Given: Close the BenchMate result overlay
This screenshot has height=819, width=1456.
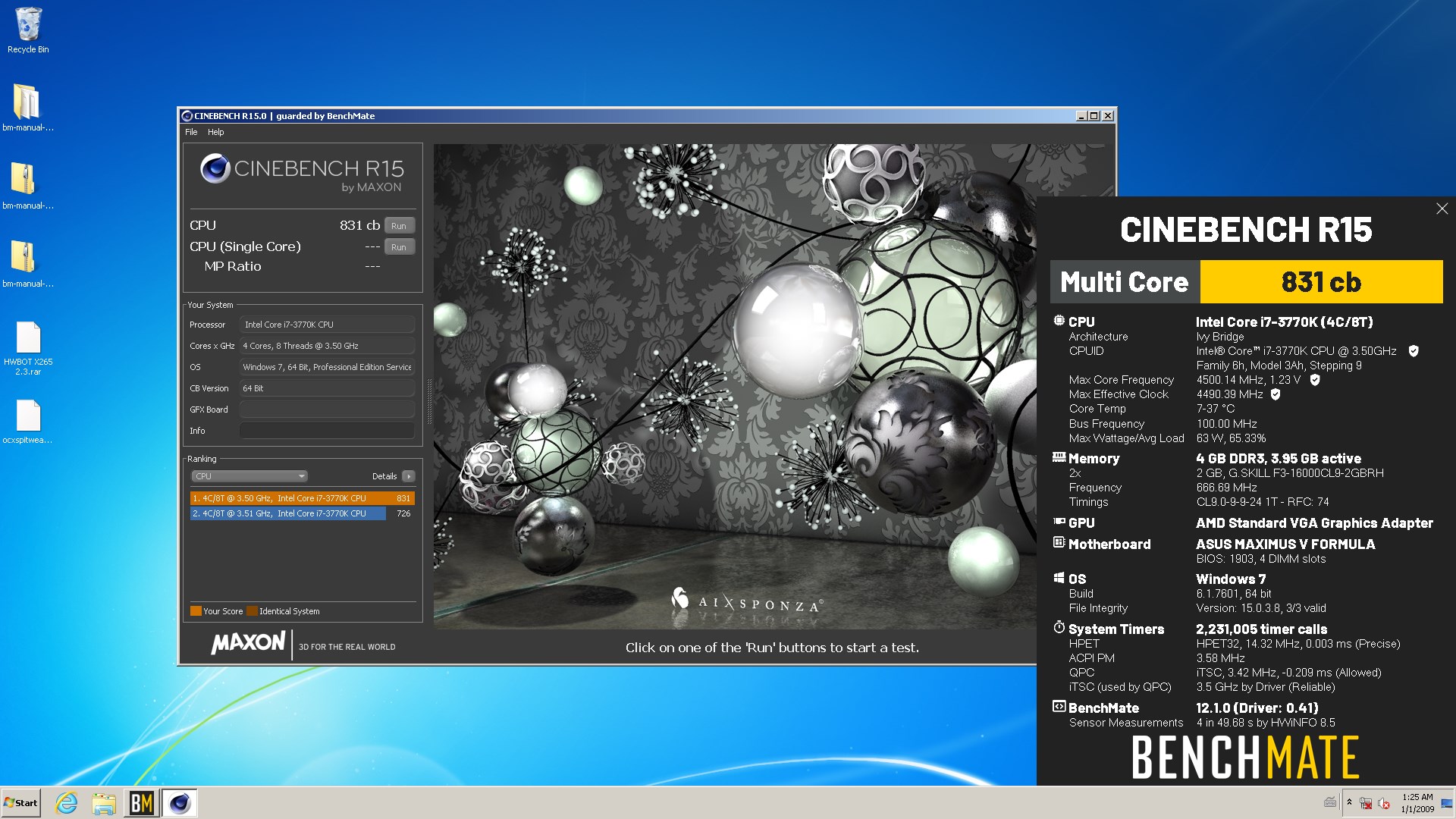Looking at the screenshot, I should (x=1442, y=209).
